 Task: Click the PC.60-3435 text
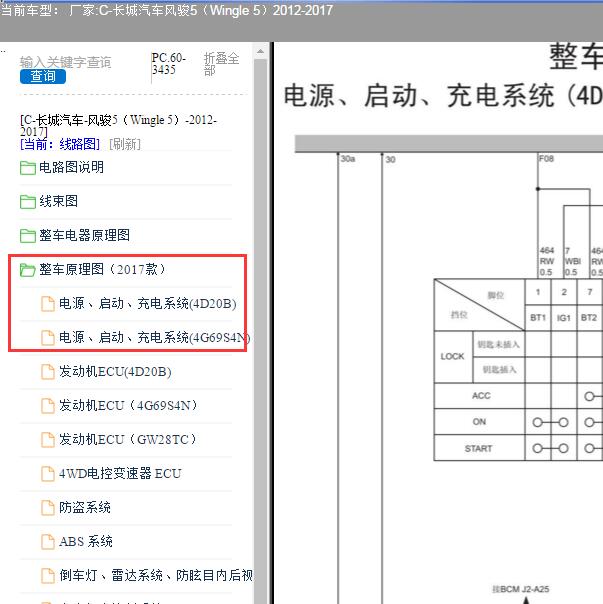click(169, 64)
